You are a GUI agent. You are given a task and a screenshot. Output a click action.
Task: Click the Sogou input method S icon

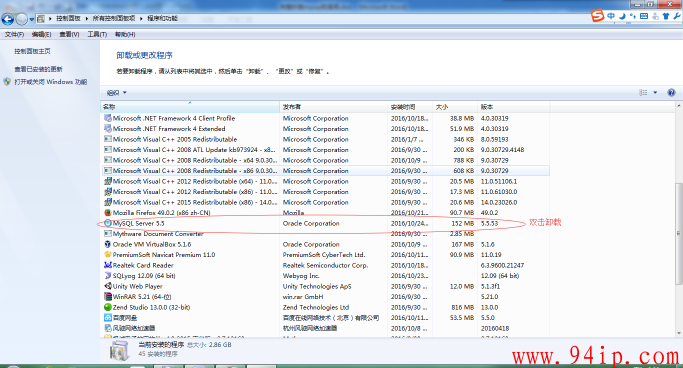598,16
